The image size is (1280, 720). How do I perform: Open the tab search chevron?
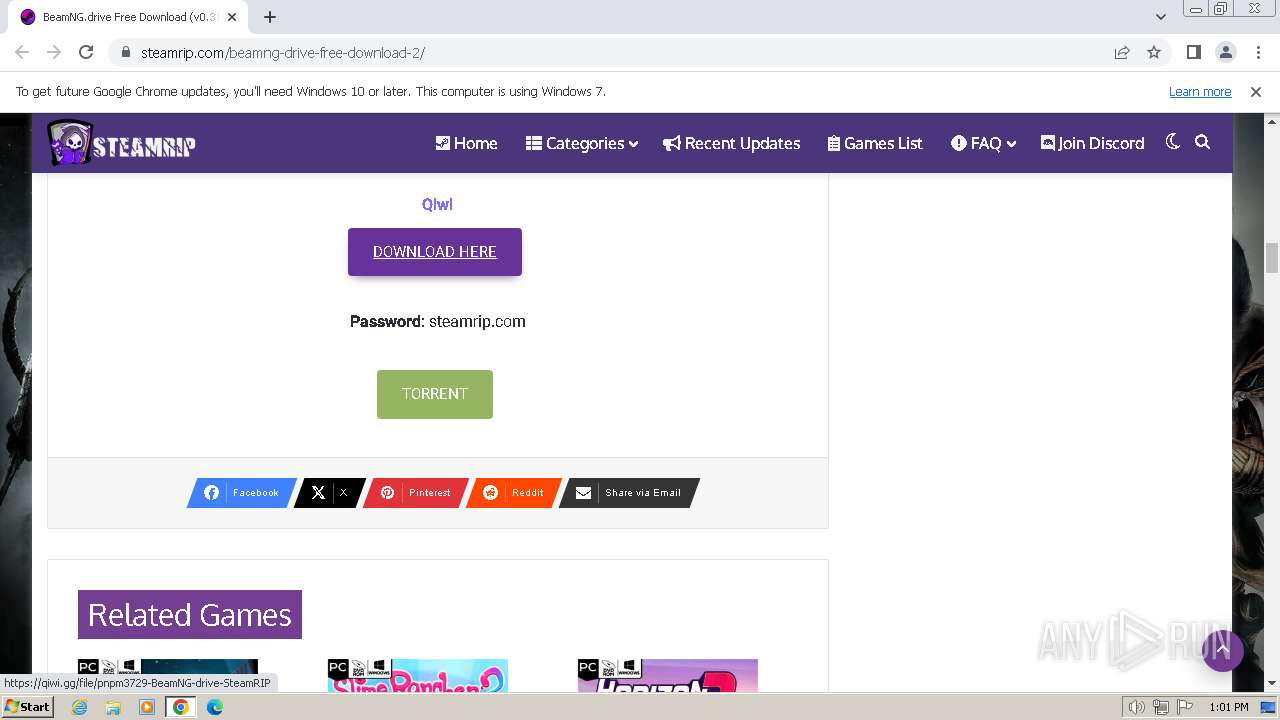[1161, 17]
